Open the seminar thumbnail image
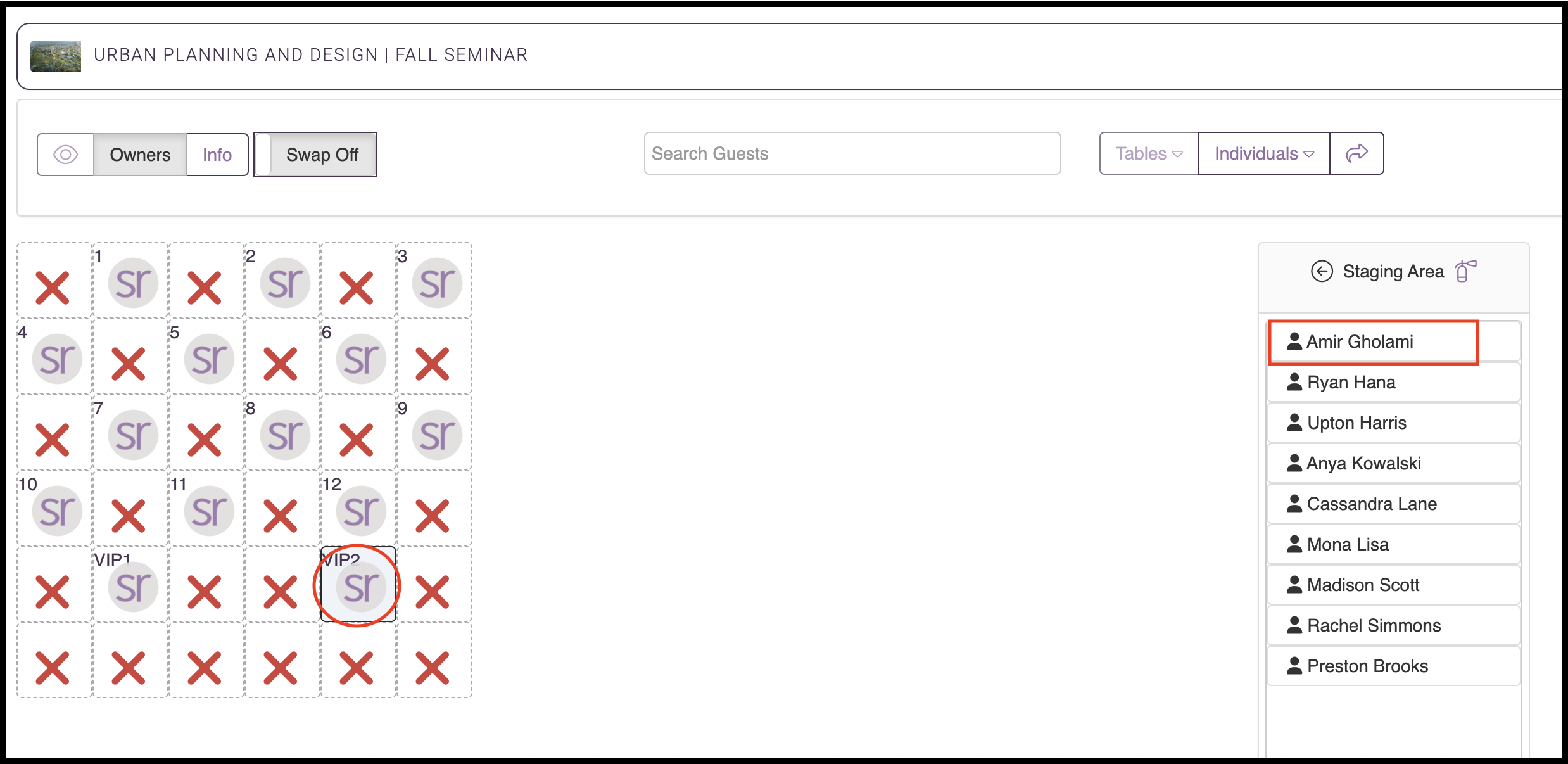1568x764 pixels. point(56,56)
